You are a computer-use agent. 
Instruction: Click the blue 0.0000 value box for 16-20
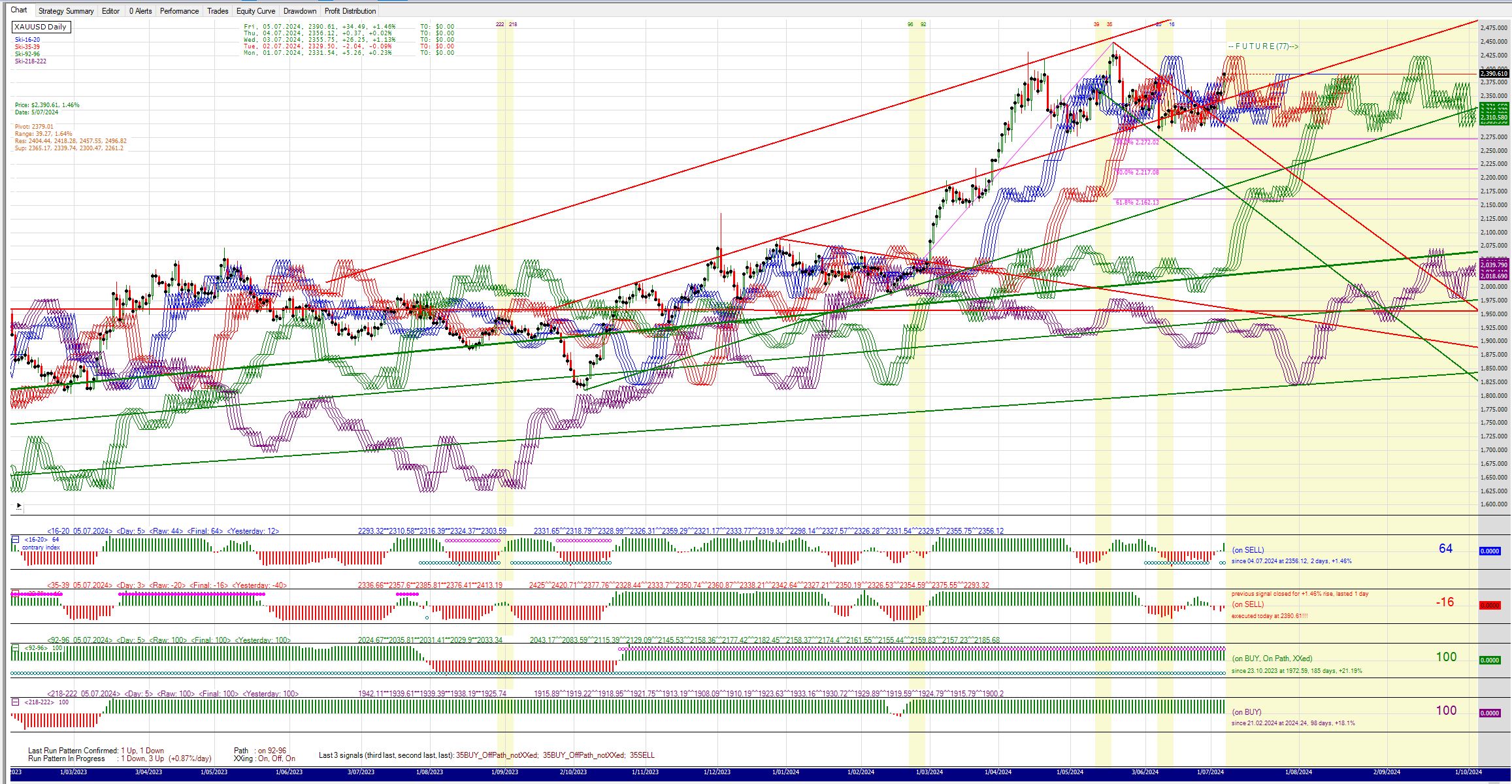pos(1490,551)
